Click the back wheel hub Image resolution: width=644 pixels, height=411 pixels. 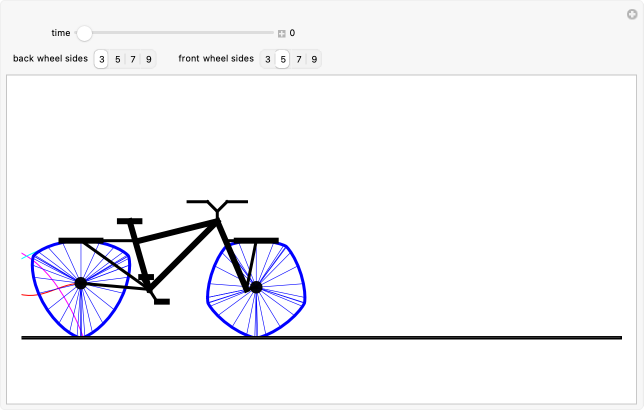(x=80, y=283)
